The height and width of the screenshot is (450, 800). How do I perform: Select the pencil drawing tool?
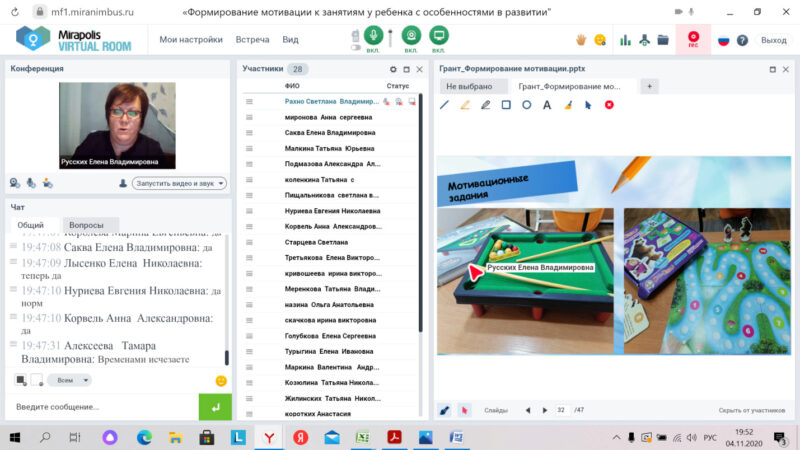(485, 105)
